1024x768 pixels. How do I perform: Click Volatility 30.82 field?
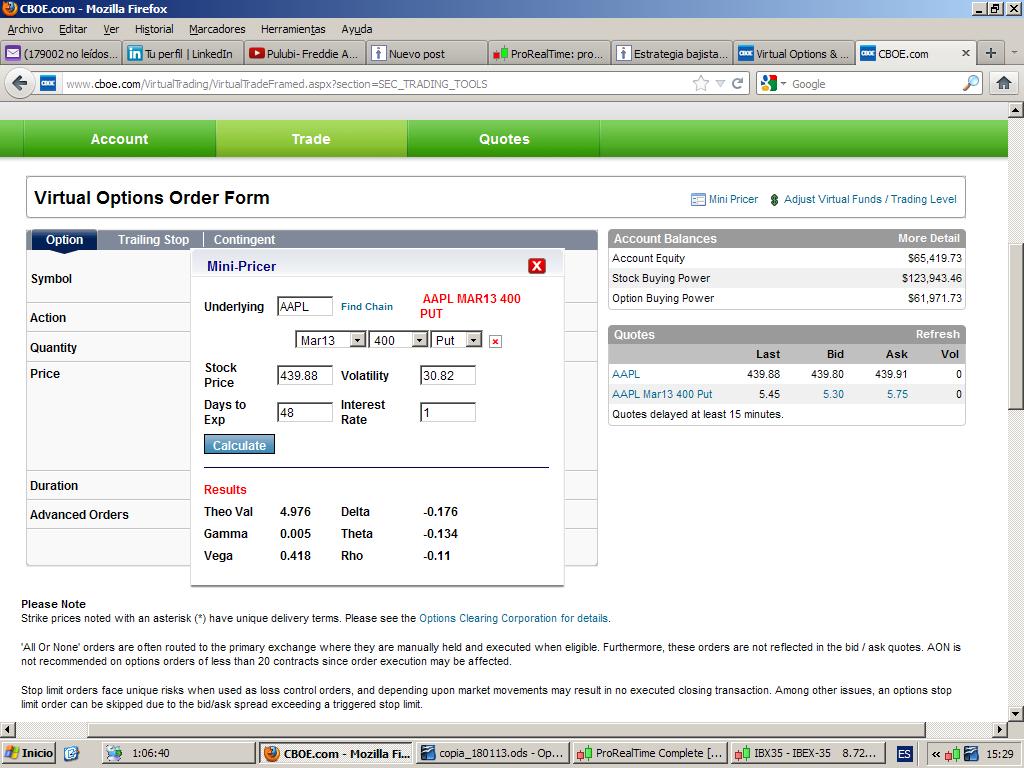[x=447, y=376]
